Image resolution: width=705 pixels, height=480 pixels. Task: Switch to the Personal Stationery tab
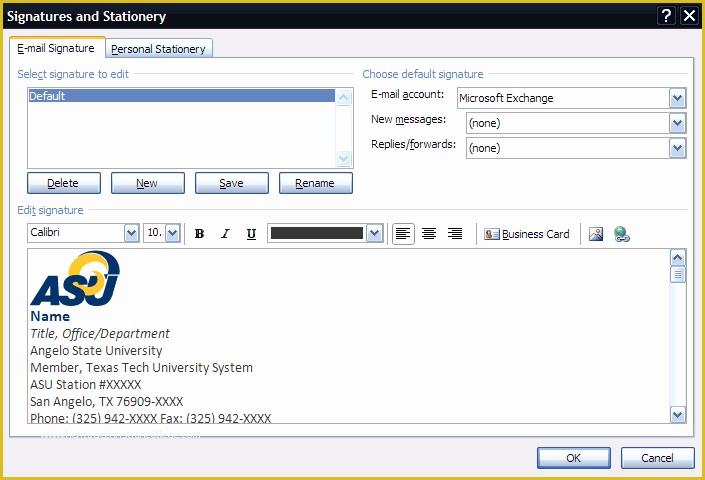(x=158, y=49)
